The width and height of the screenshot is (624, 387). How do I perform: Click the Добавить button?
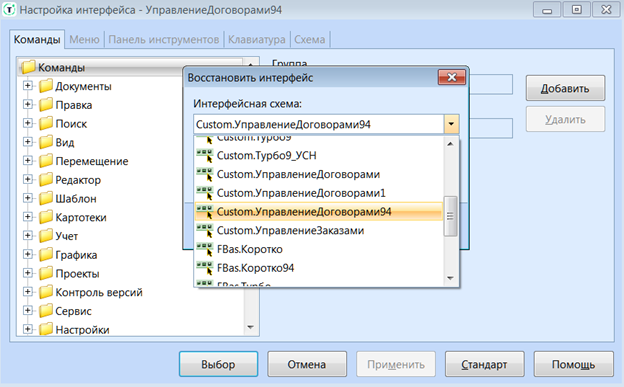[x=565, y=88]
